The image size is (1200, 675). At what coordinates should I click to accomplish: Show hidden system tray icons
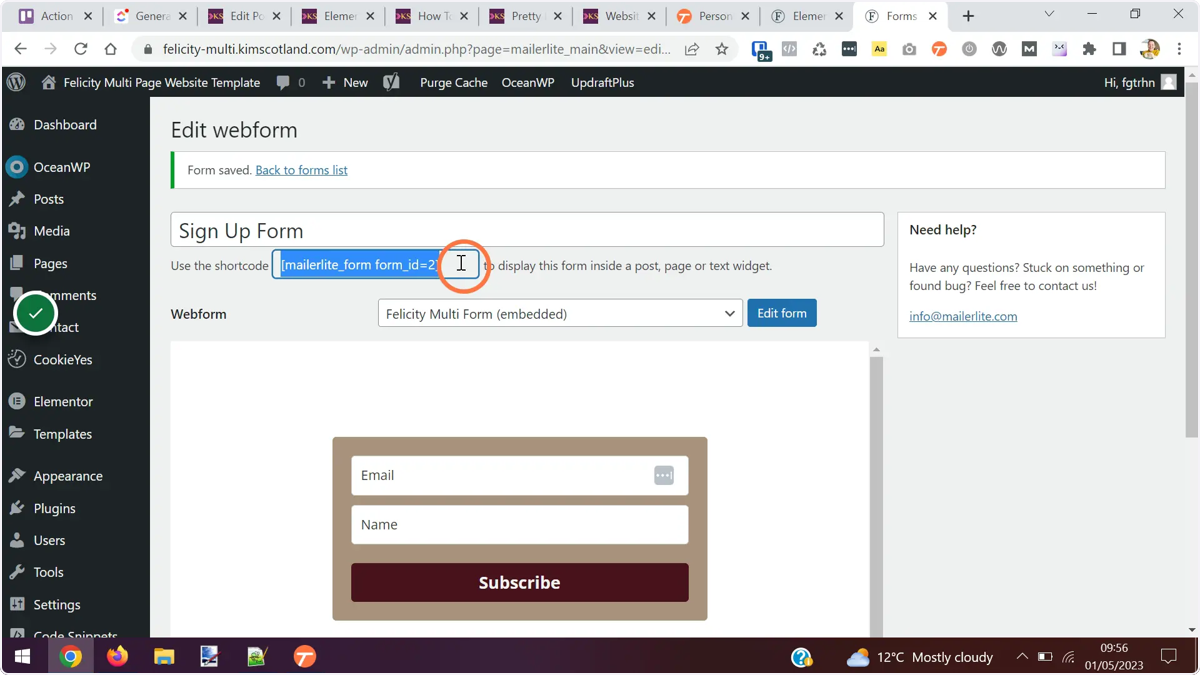click(x=1022, y=657)
